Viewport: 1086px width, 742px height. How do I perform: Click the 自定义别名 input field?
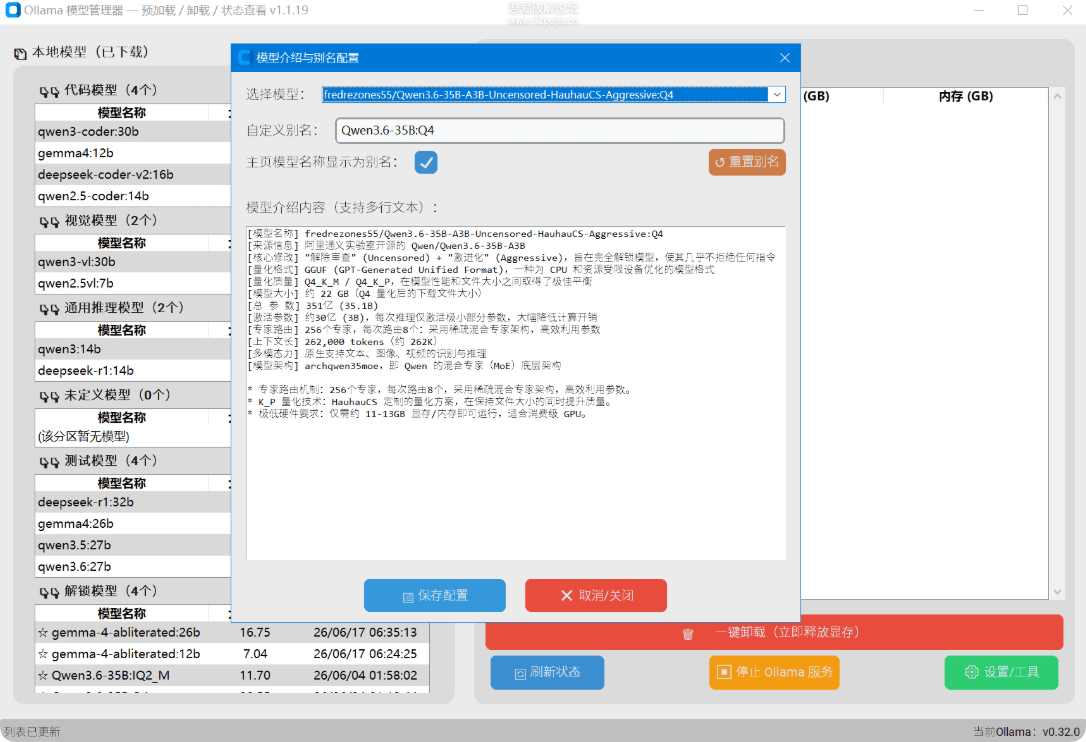(560, 130)
